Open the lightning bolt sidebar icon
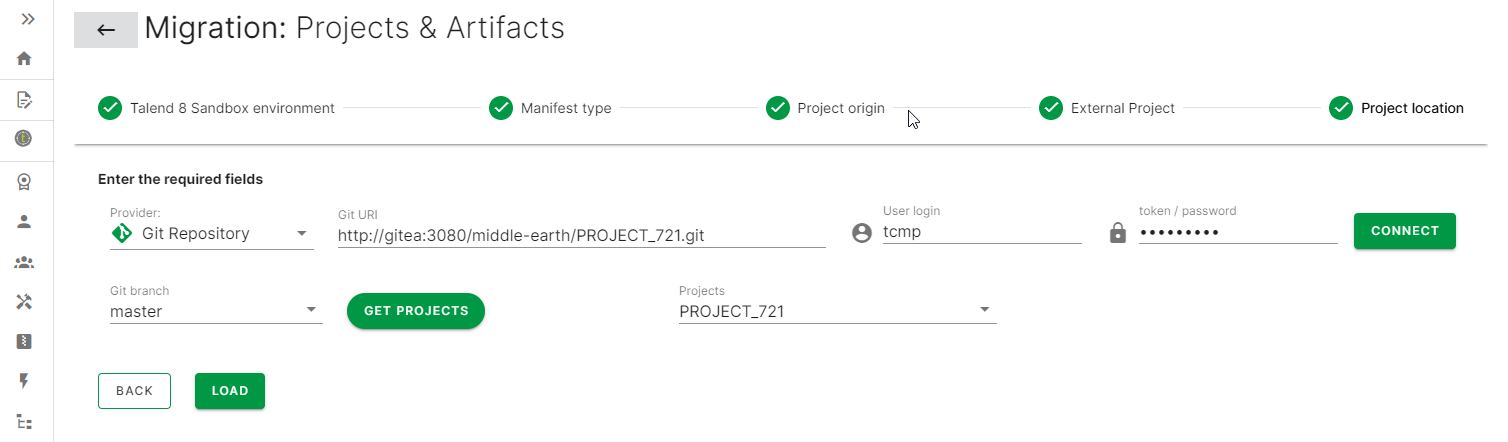Image resolution: width=1508 pixels, height=442 pixels. (x=25, y=381)
